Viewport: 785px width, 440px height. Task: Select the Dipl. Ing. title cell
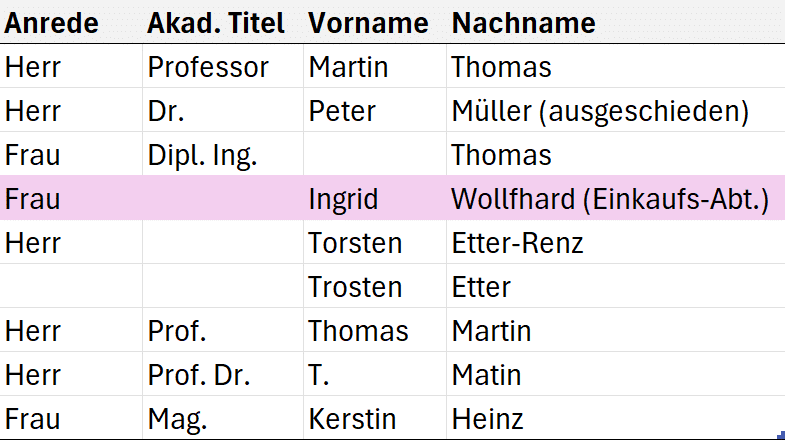click(x=223, y=155)
